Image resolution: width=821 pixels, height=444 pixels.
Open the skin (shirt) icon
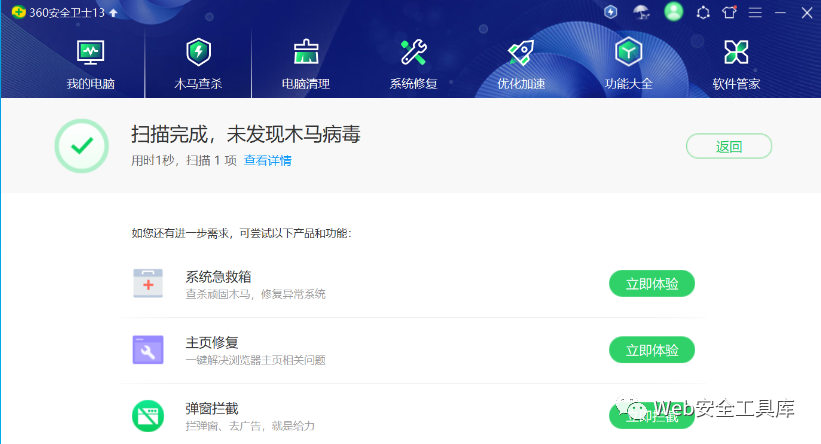729,12
